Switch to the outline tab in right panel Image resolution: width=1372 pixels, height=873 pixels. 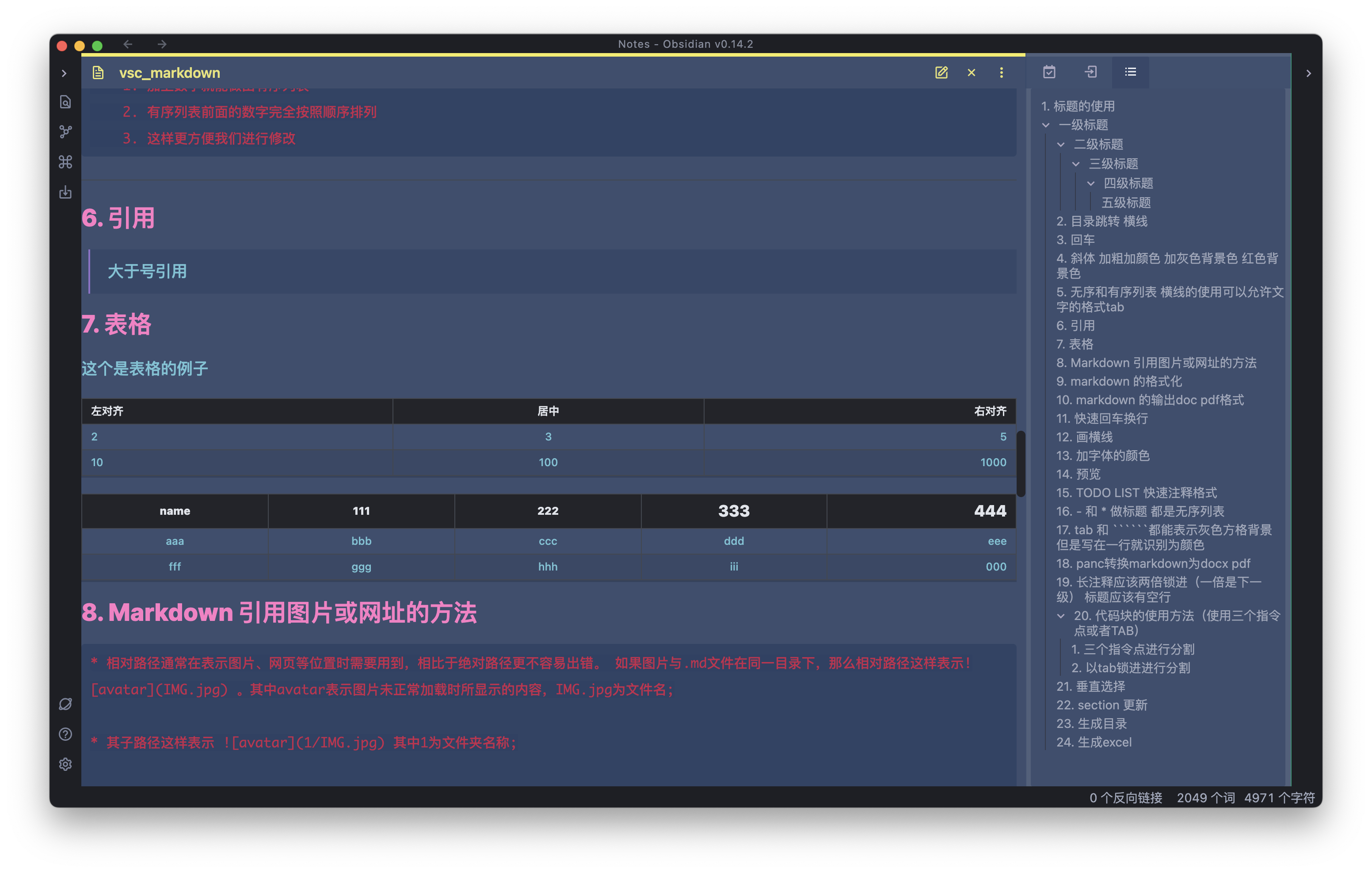coord(1130,72)
